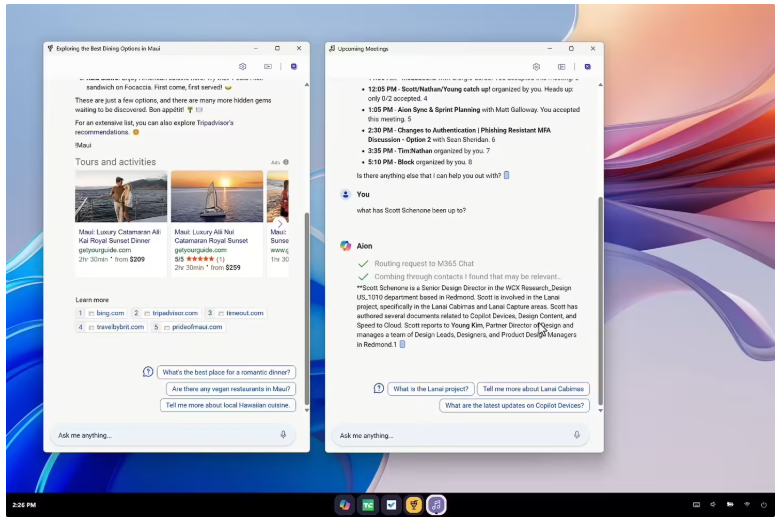The image size is (782, 522).
Task: Select 'What's the best place for a romantic dinner?'
Action: [226, 372]
